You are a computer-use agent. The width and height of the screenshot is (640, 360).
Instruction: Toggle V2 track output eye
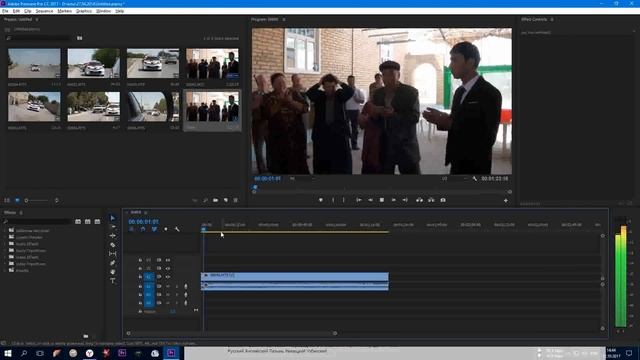(168, 269)
